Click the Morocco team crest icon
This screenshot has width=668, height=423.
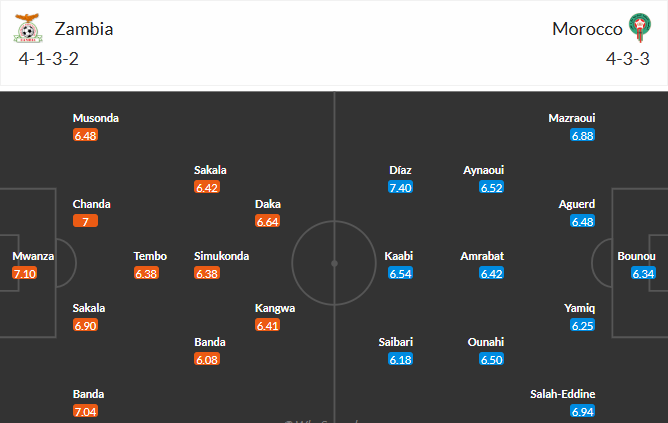pos(638,28)
